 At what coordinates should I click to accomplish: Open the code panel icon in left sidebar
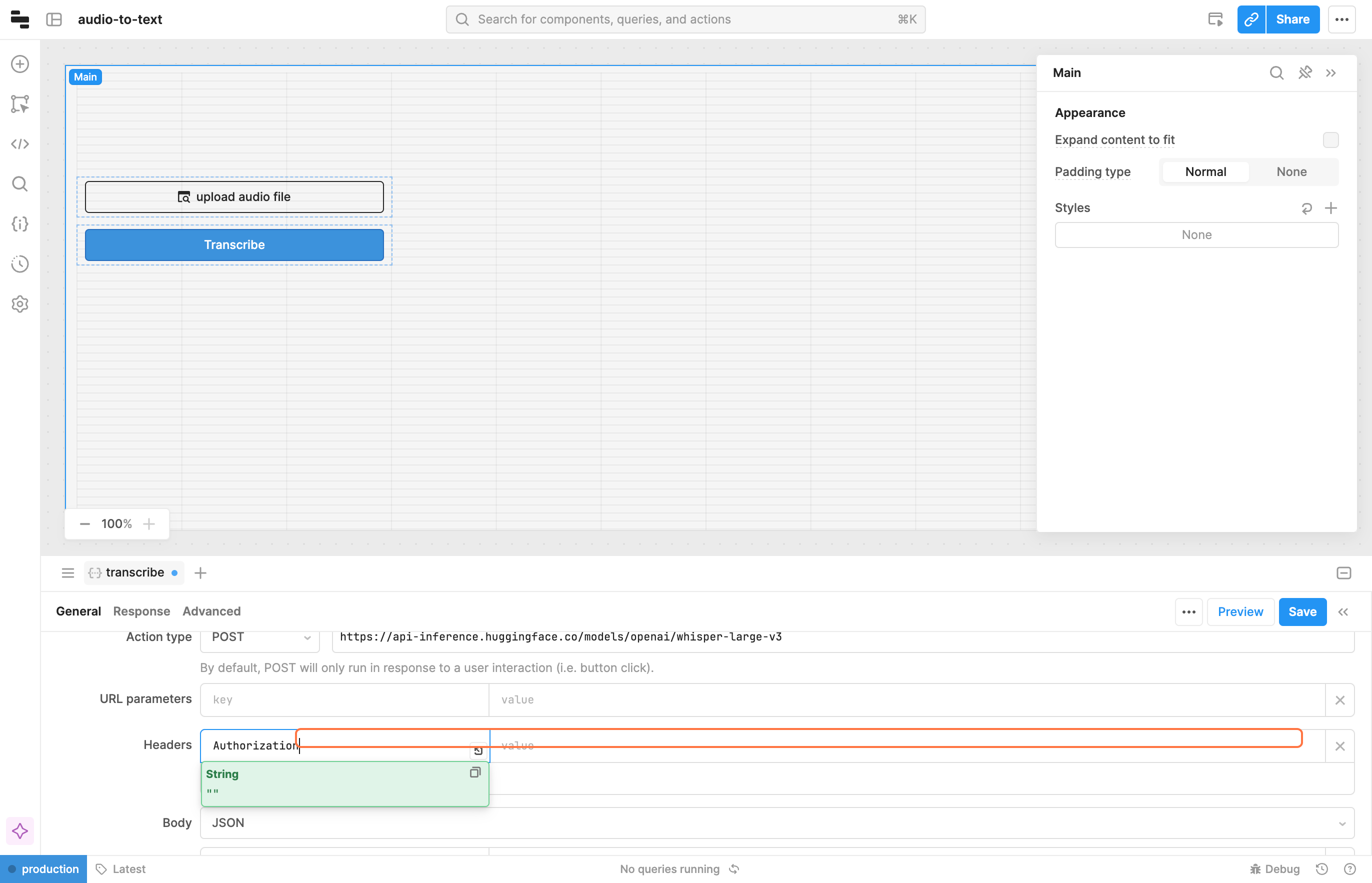coord(20,144)
